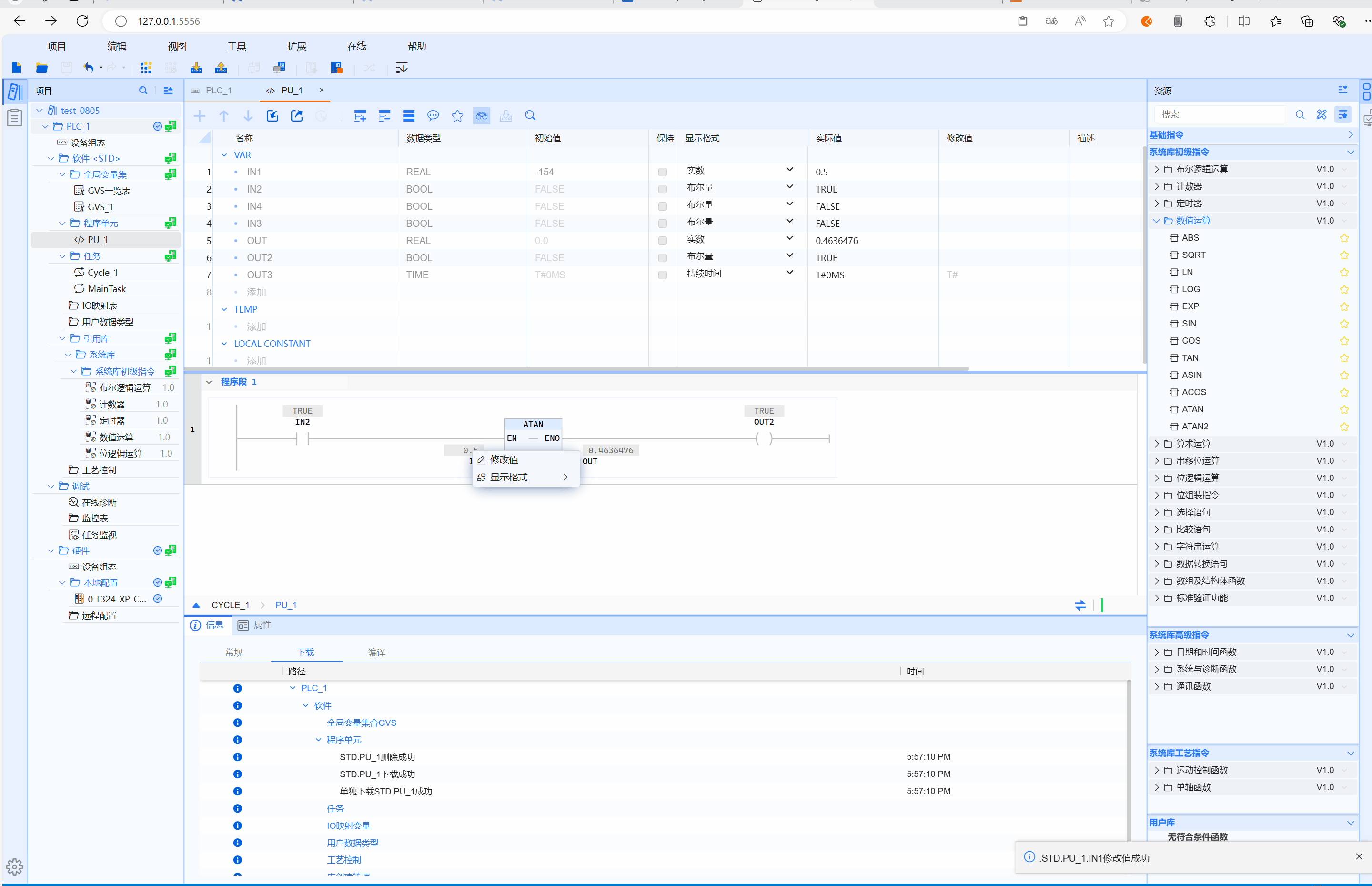1372x886 pixels.
Task: Click the new project file icon
Action: tap(17, 68)
